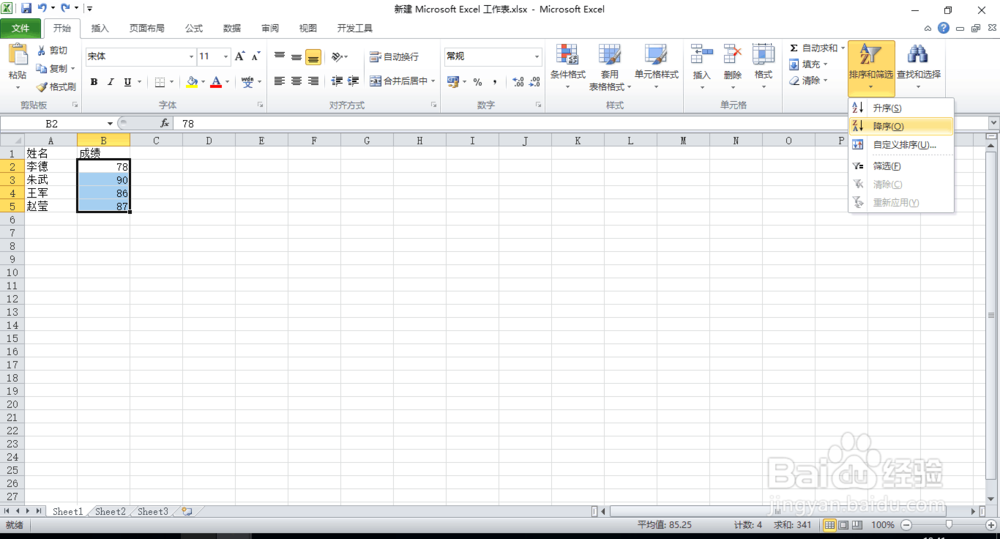Toggle top vertical alignment
This screenshot has height=539, width=1000.
tap(279, 57)
